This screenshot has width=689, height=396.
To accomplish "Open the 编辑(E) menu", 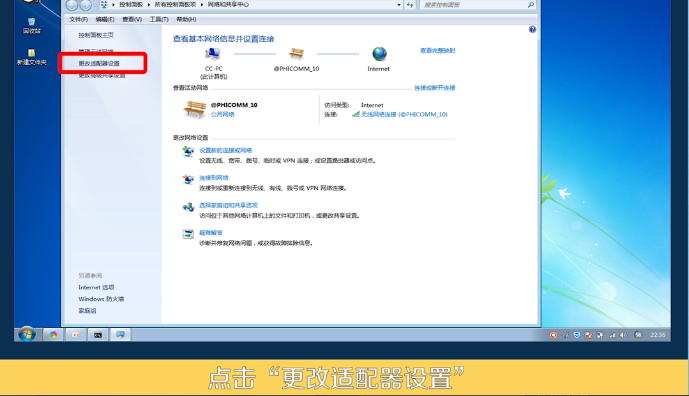I will [105, 19].
